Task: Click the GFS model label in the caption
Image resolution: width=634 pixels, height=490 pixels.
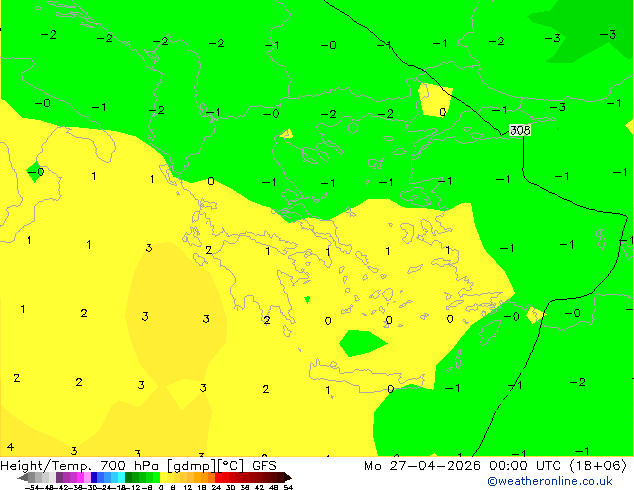Action: tap(264, 466)
